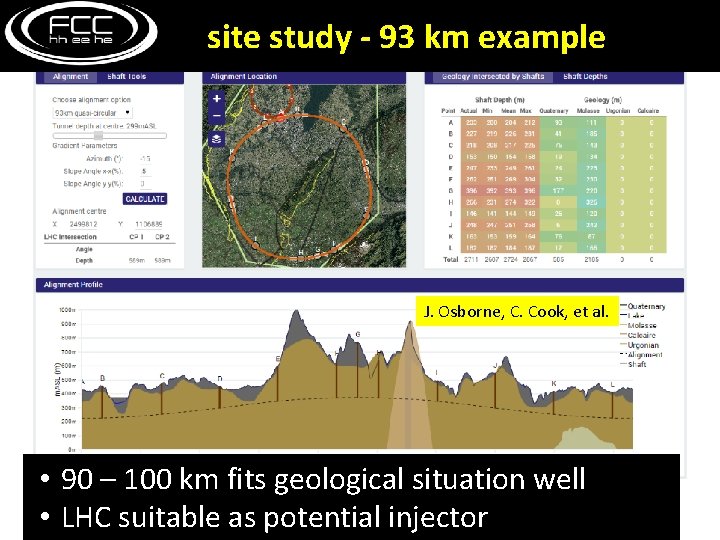Screen dimensions: 720x540
Task: Open Geology Intersected by Shafts tab
Action: coord(493,77)
